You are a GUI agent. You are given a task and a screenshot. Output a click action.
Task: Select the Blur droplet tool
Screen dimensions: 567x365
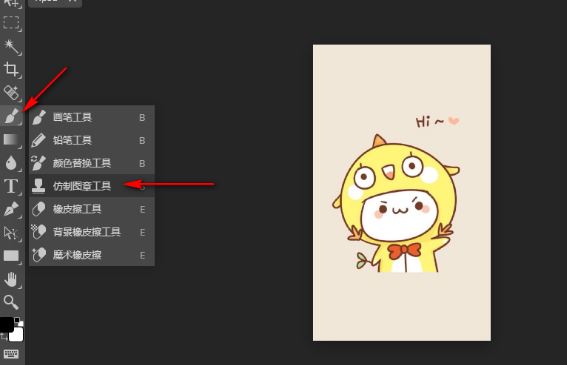coord(11,163)
